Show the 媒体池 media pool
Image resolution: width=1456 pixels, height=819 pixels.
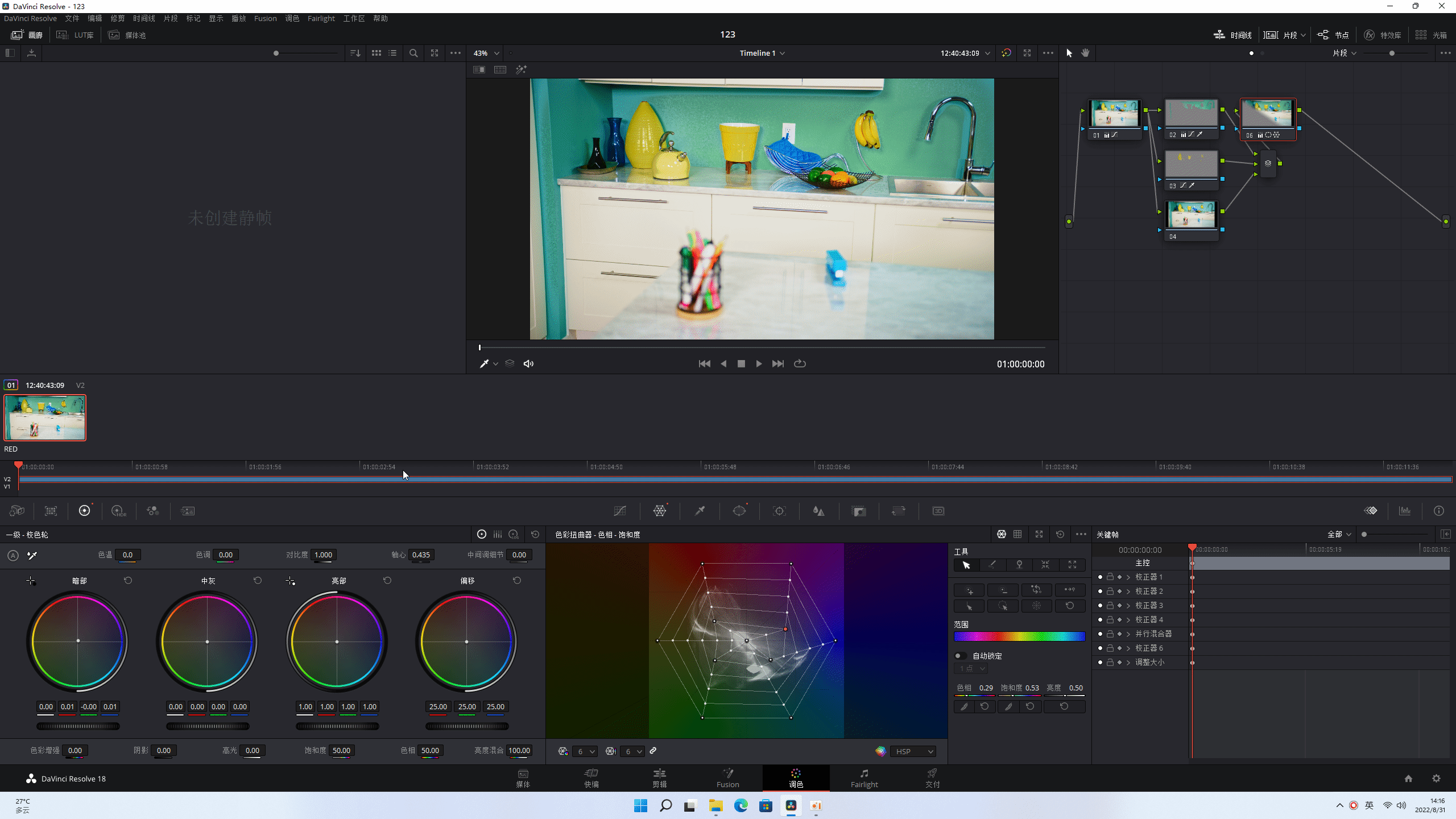point(127,35)
